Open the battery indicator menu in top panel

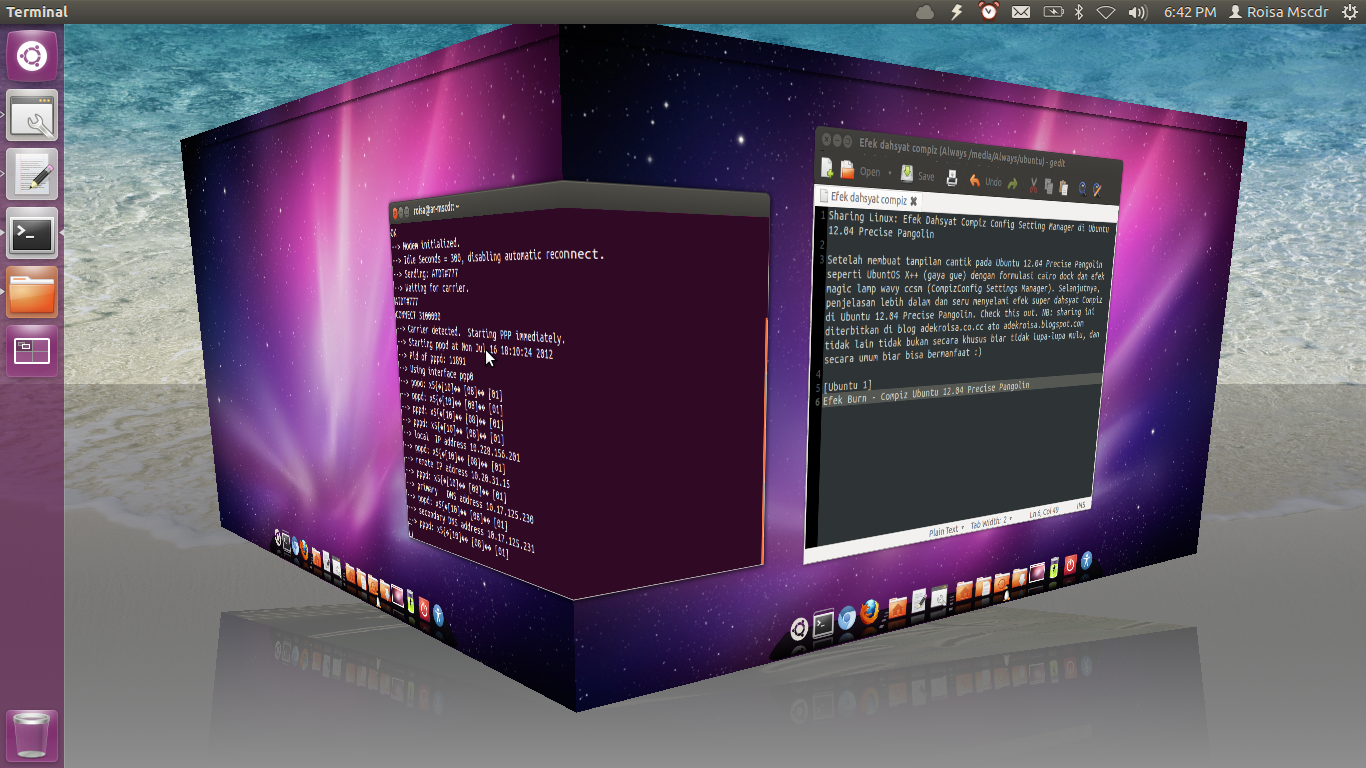pyautogui.click(x=1053, y=12)
